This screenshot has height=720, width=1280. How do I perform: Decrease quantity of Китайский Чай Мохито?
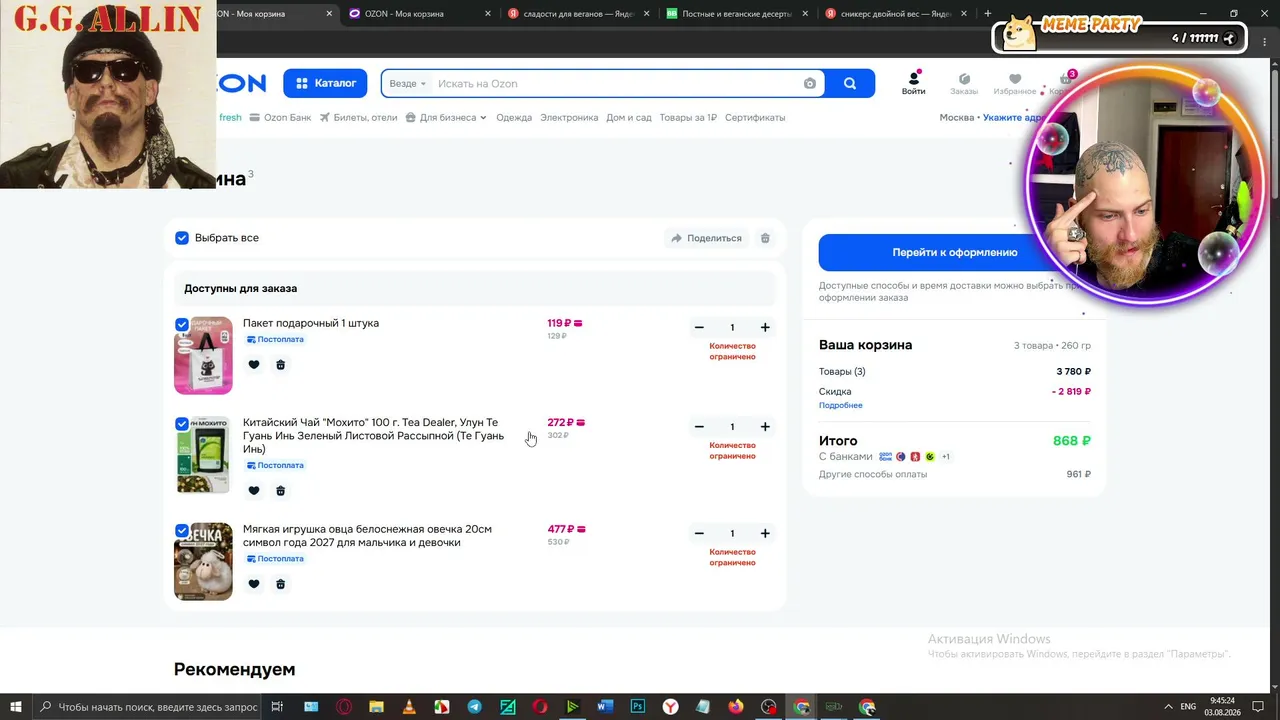tap(699, 427)
